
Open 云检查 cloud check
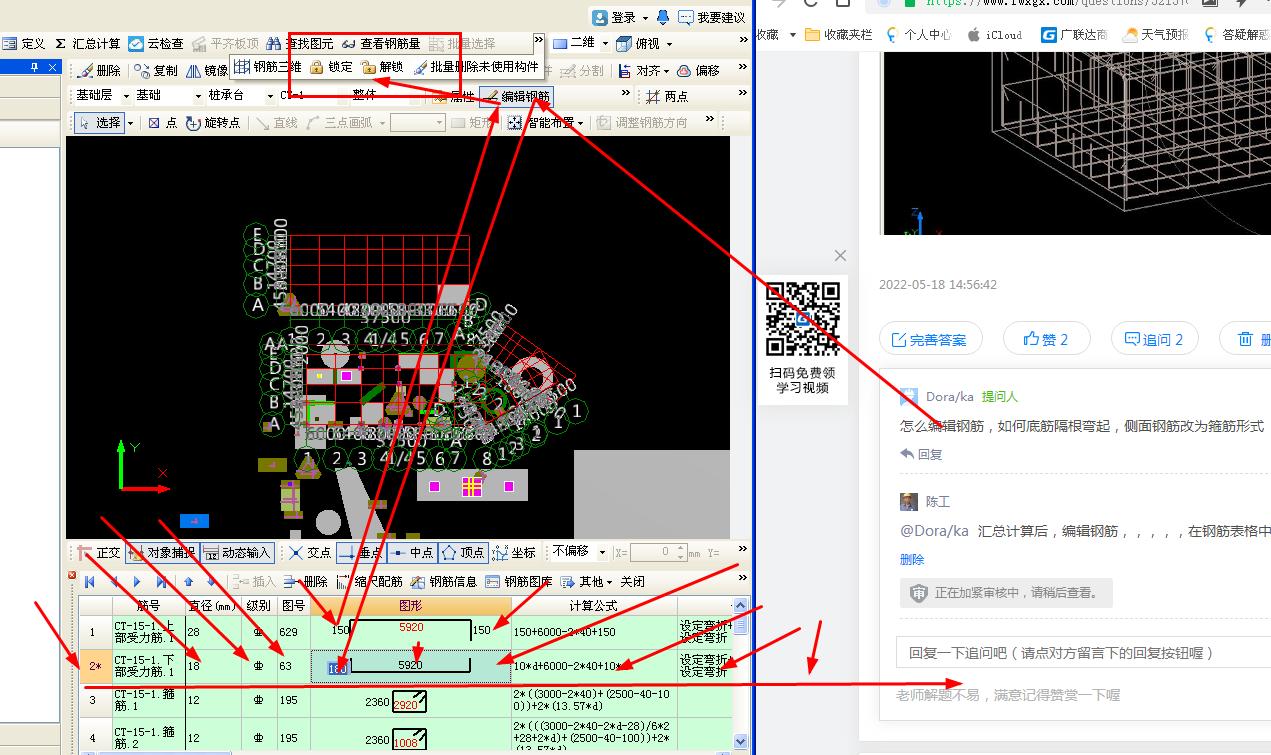pyautogui.click(x=156, y=44)
